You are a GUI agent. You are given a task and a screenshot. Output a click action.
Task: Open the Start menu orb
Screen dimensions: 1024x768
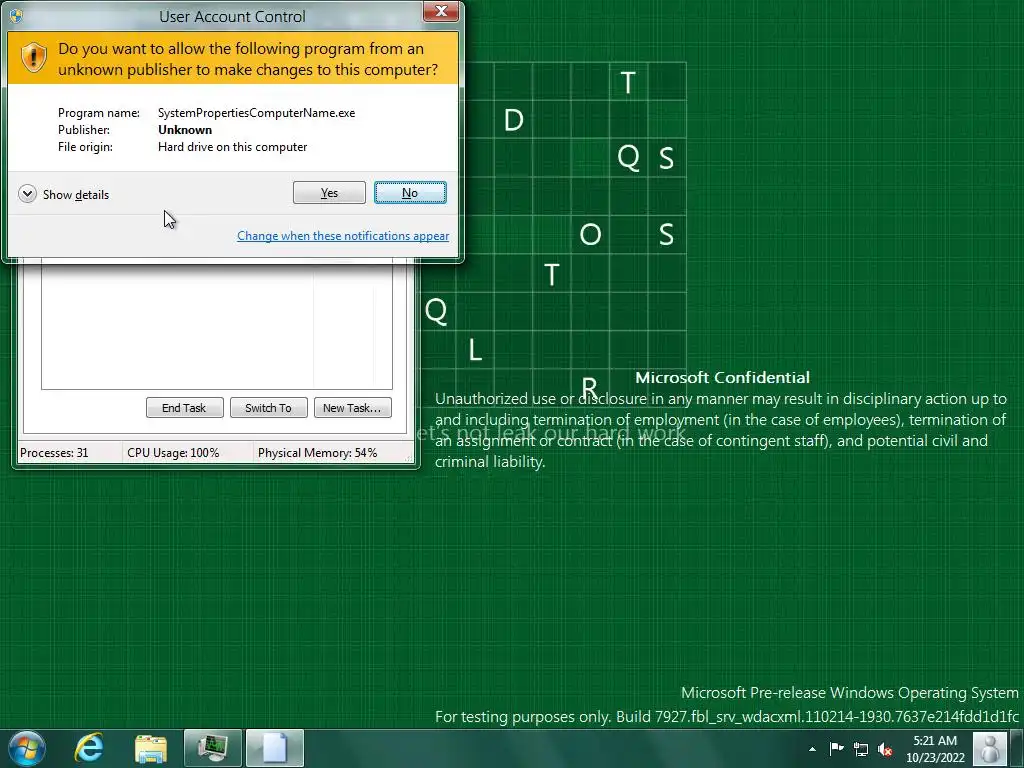[27, 748]
